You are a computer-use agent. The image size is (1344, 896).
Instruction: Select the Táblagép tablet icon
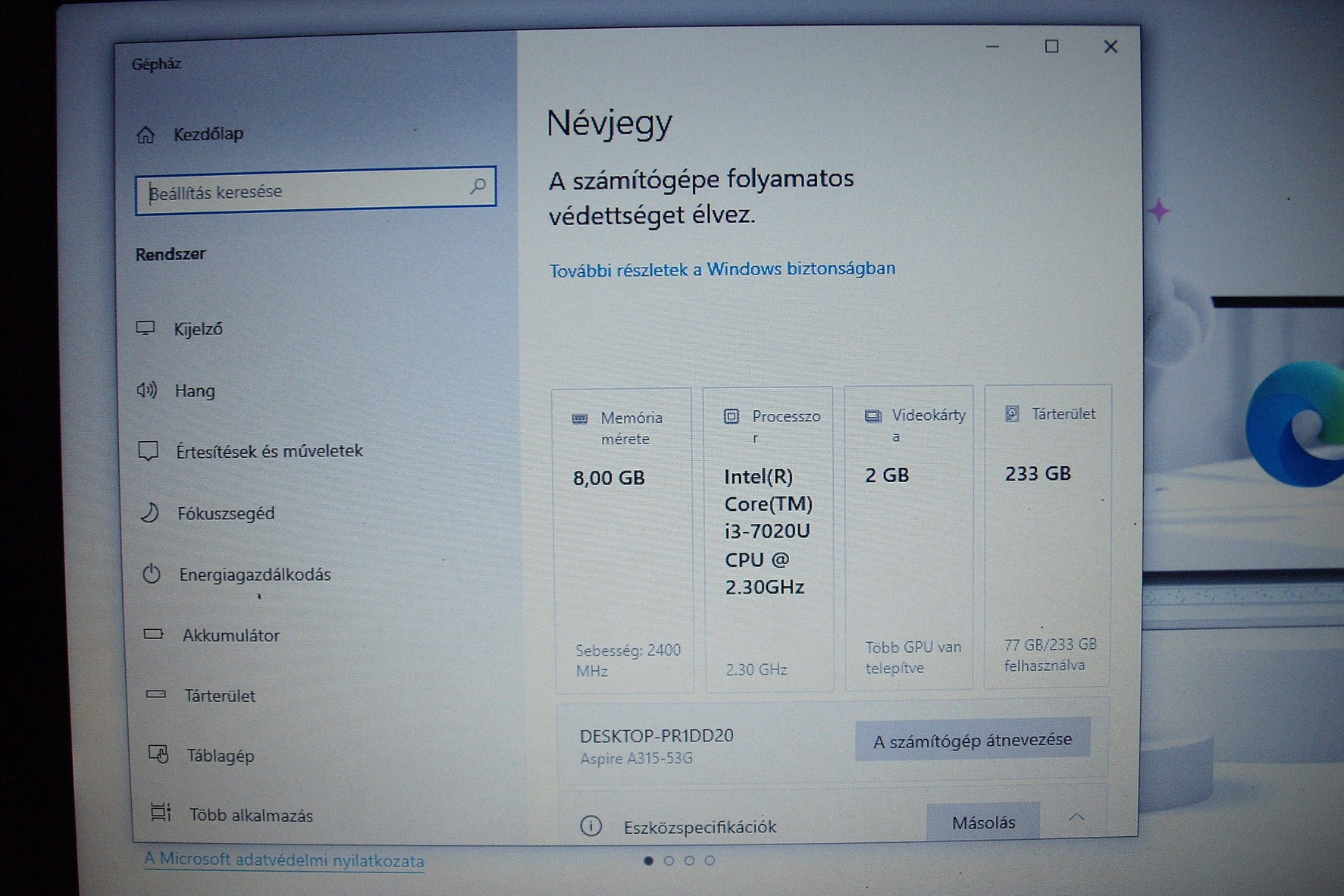coord(158,754)
